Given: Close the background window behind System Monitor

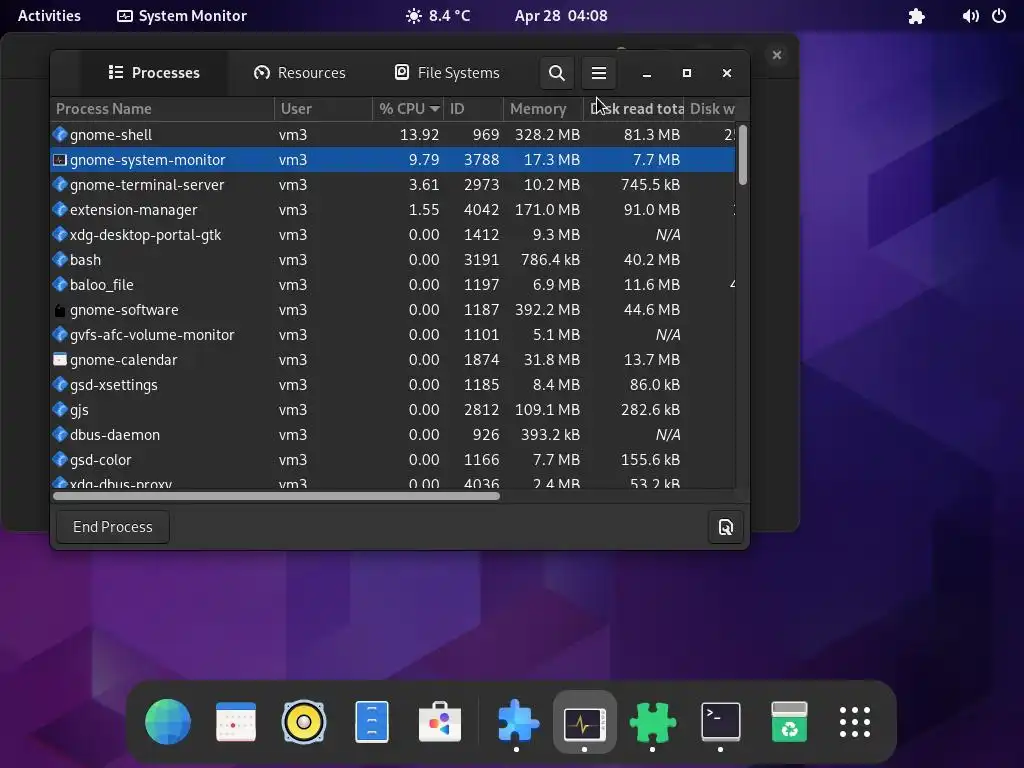Looking at the screenshot, I should [776, 55].
